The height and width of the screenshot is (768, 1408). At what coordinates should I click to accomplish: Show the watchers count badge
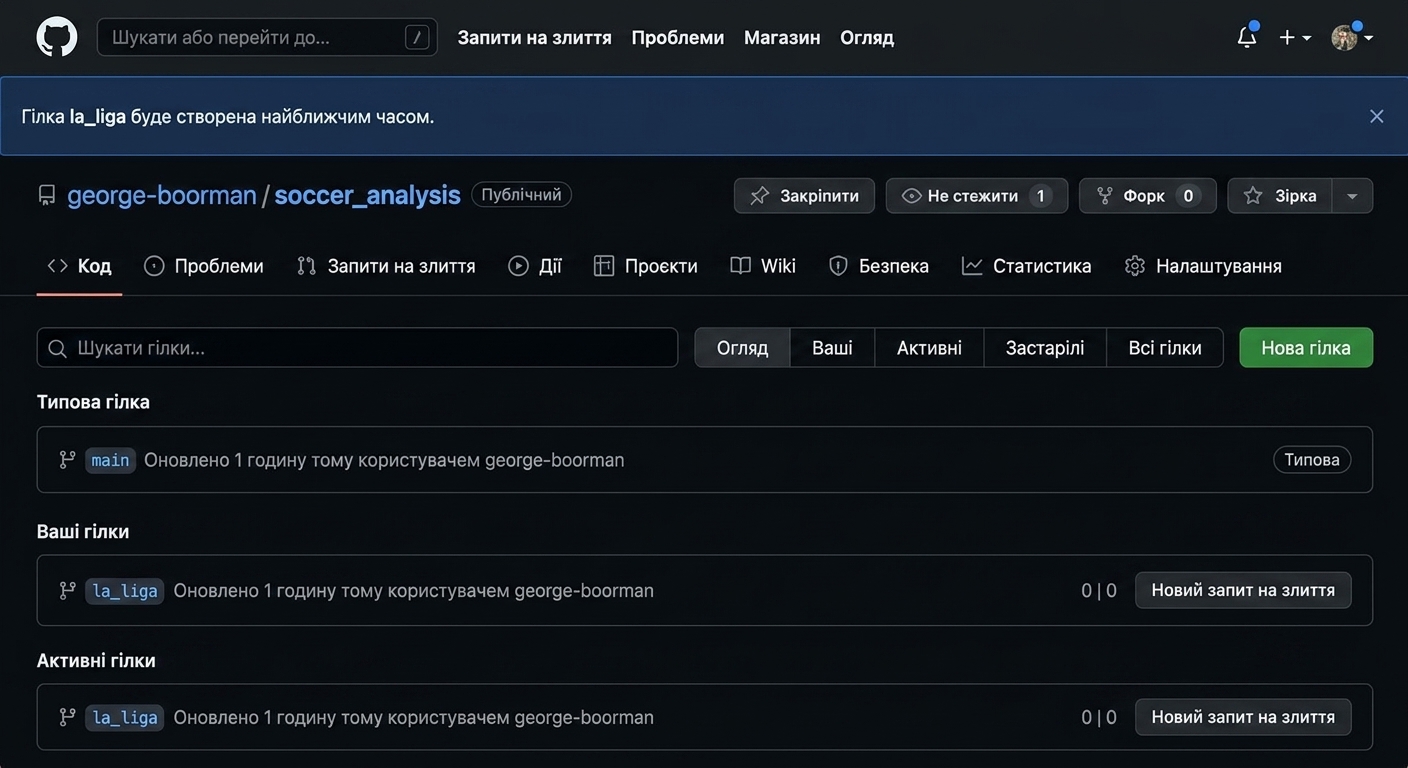tap(1040, 196)
